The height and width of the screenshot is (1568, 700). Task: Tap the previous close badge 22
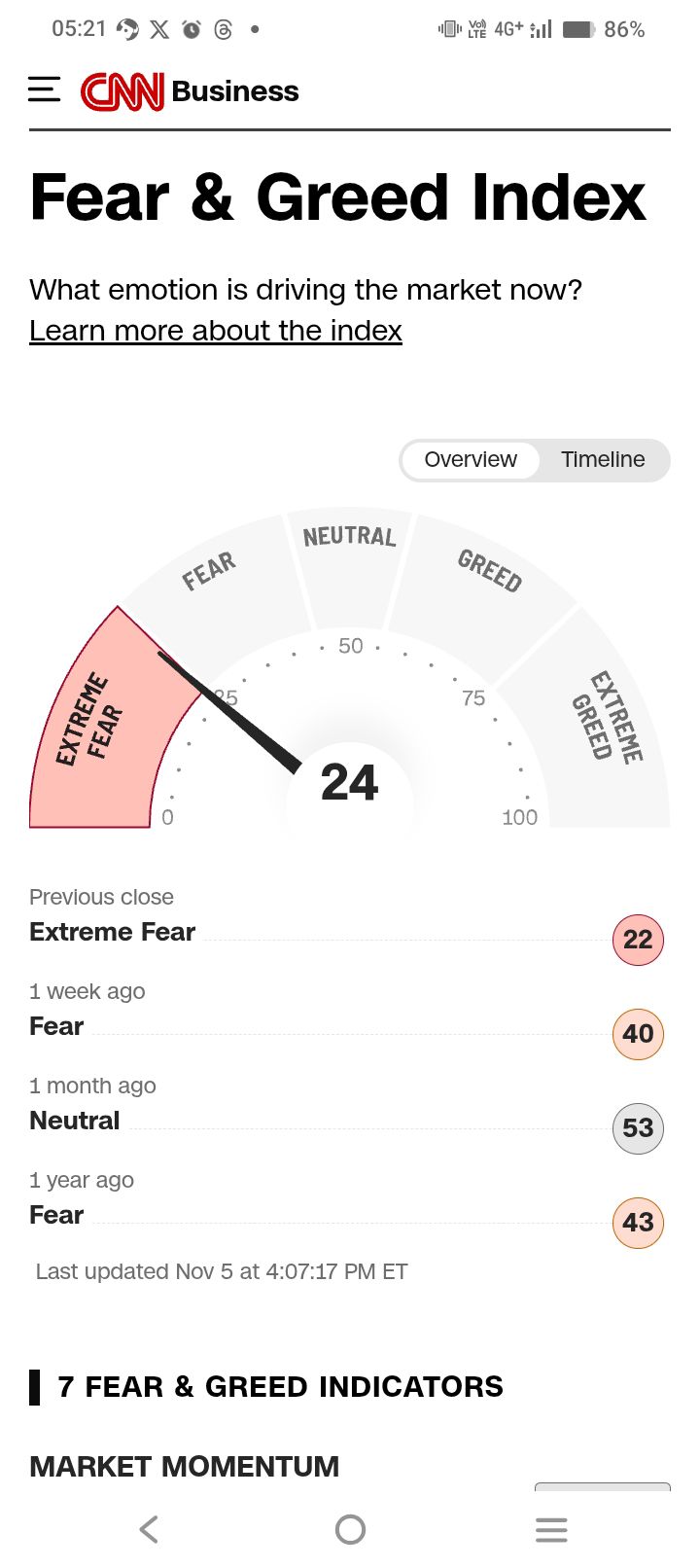tap(638, 940)
